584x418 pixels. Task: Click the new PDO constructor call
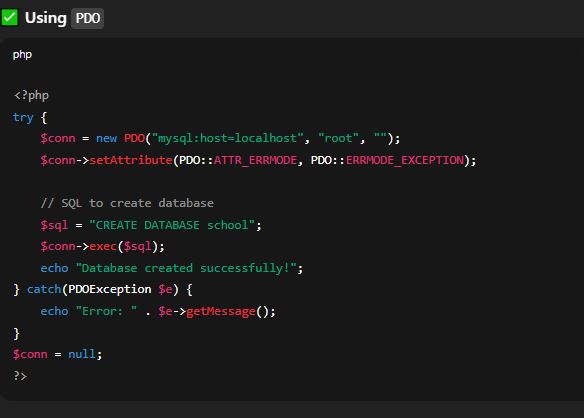point(120,138)
